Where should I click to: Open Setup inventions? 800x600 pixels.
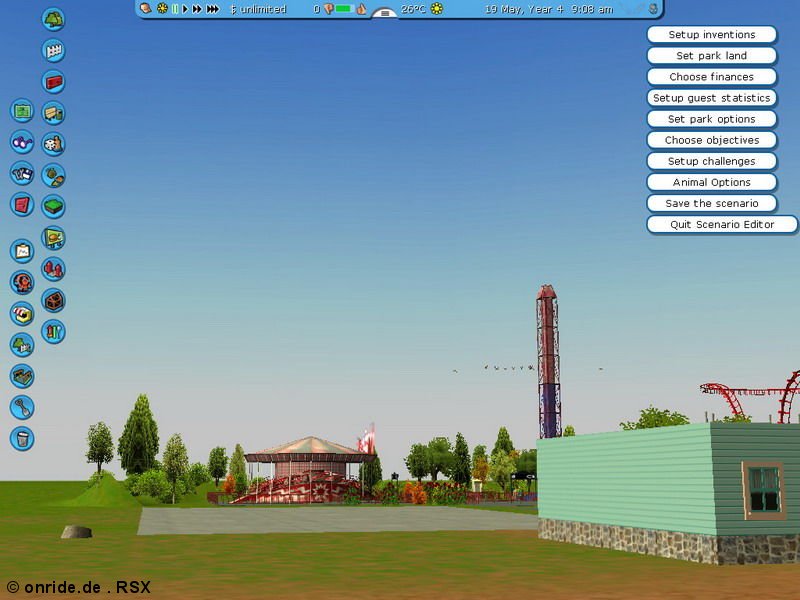[x=712, y=35]
